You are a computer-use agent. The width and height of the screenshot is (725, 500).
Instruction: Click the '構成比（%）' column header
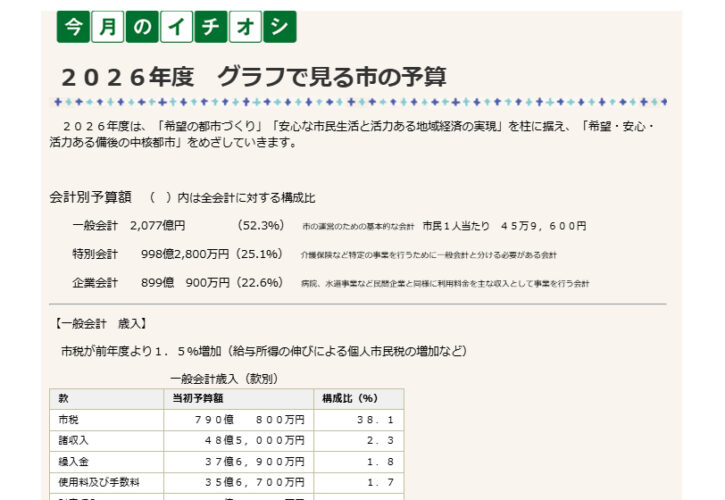(x=349, y=398)
